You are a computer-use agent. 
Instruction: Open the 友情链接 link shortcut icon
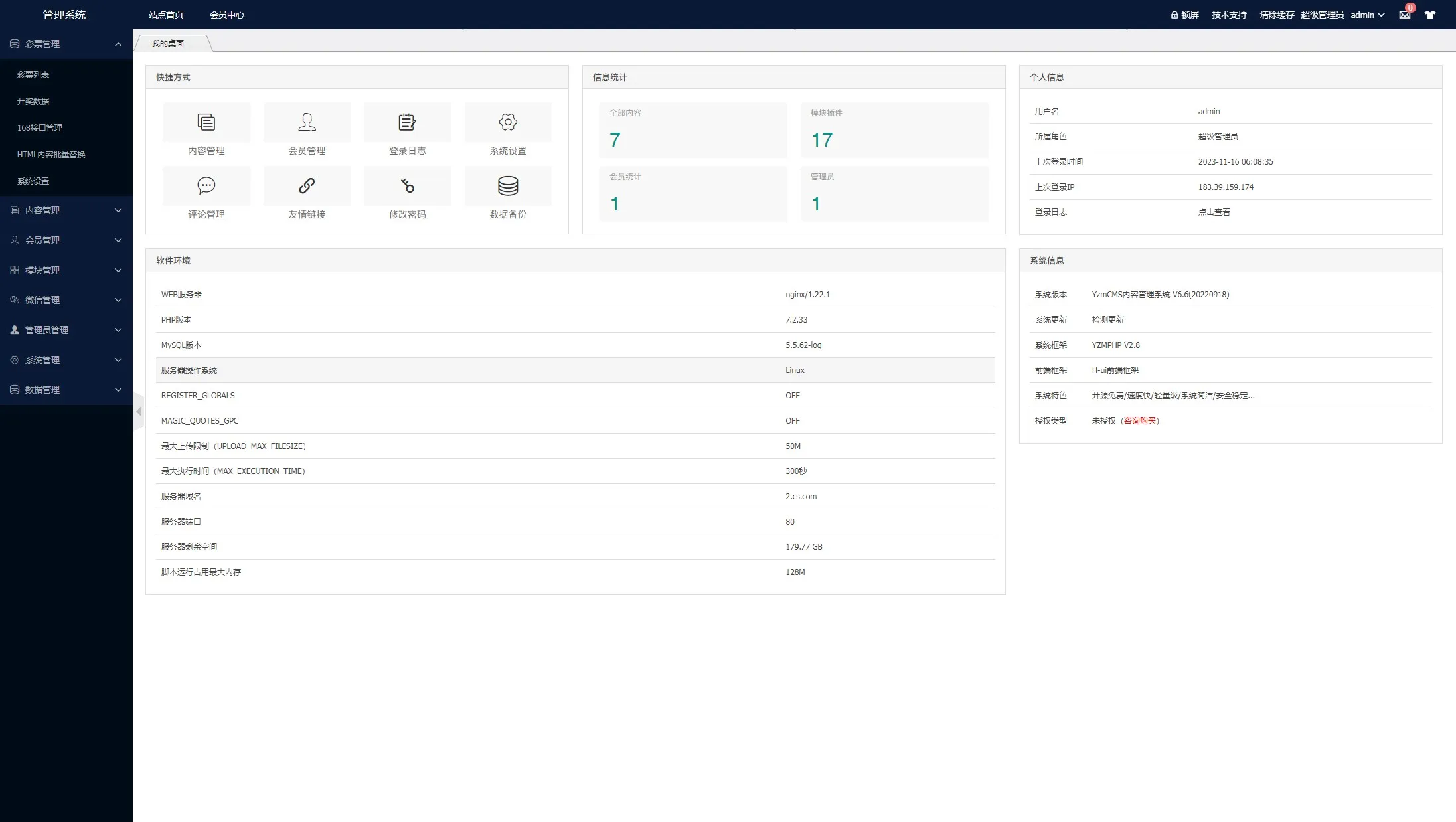click(x=307, y=186)
